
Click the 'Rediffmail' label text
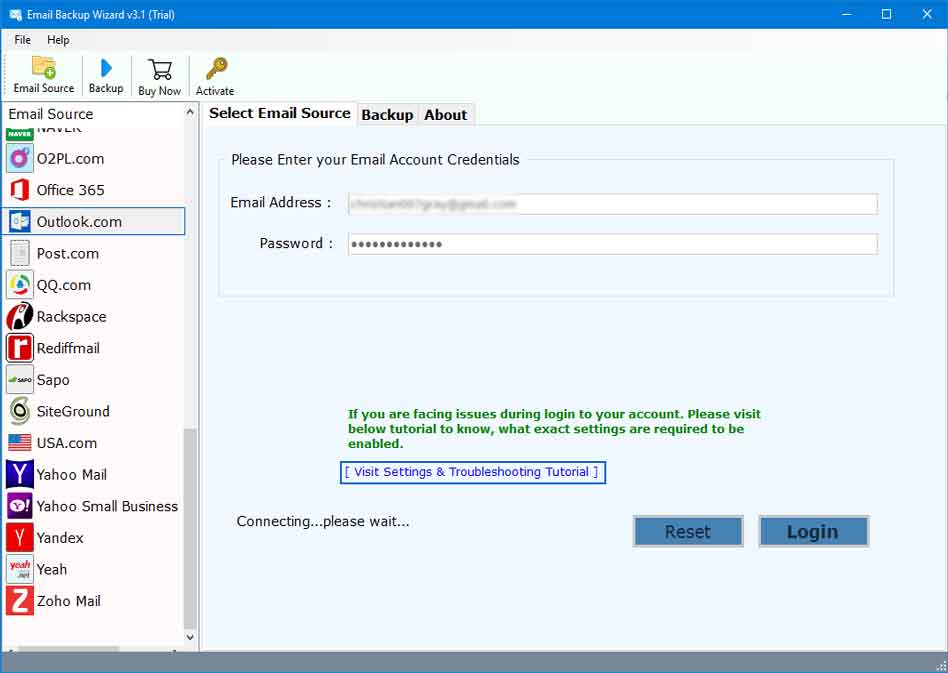(68, 348)
